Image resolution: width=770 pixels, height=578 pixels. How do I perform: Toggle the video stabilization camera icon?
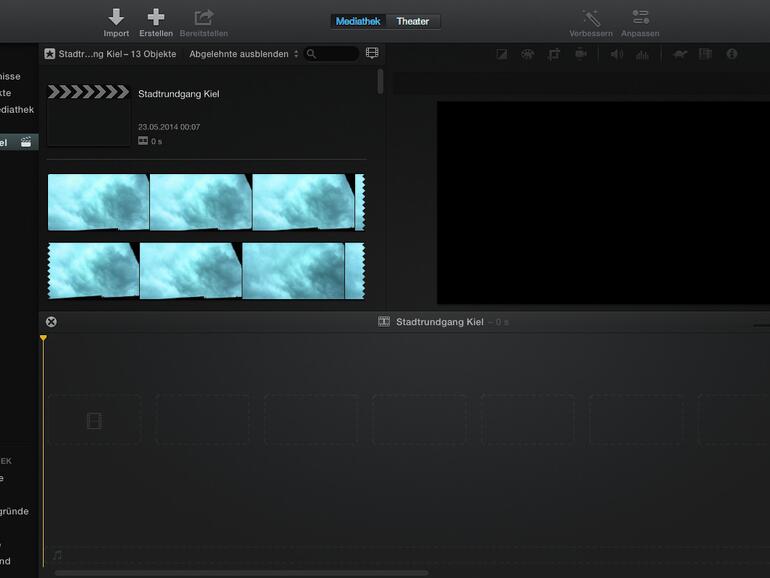pyautogui.click(x=581, y=54)
